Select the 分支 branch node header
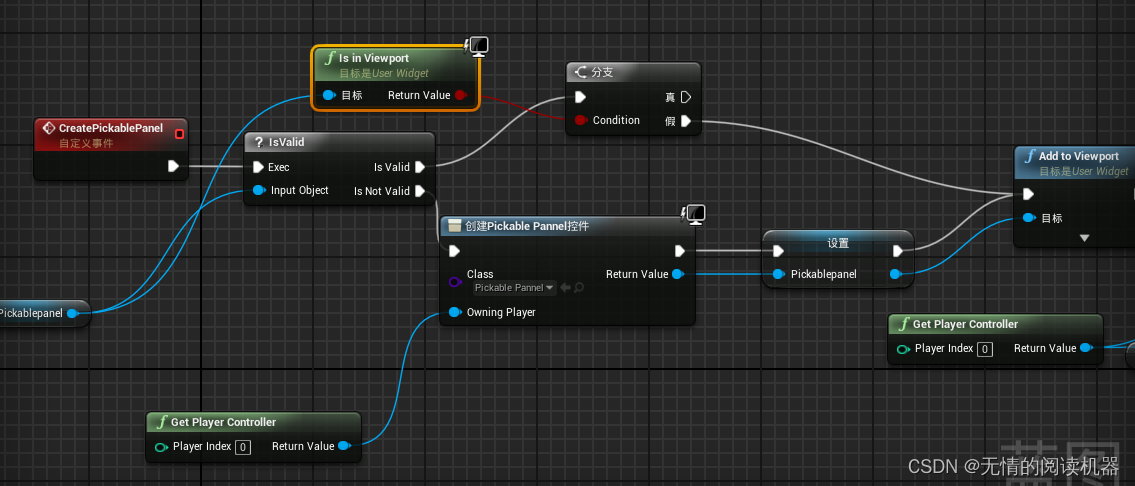The image size is (1135, 486). 633,72
